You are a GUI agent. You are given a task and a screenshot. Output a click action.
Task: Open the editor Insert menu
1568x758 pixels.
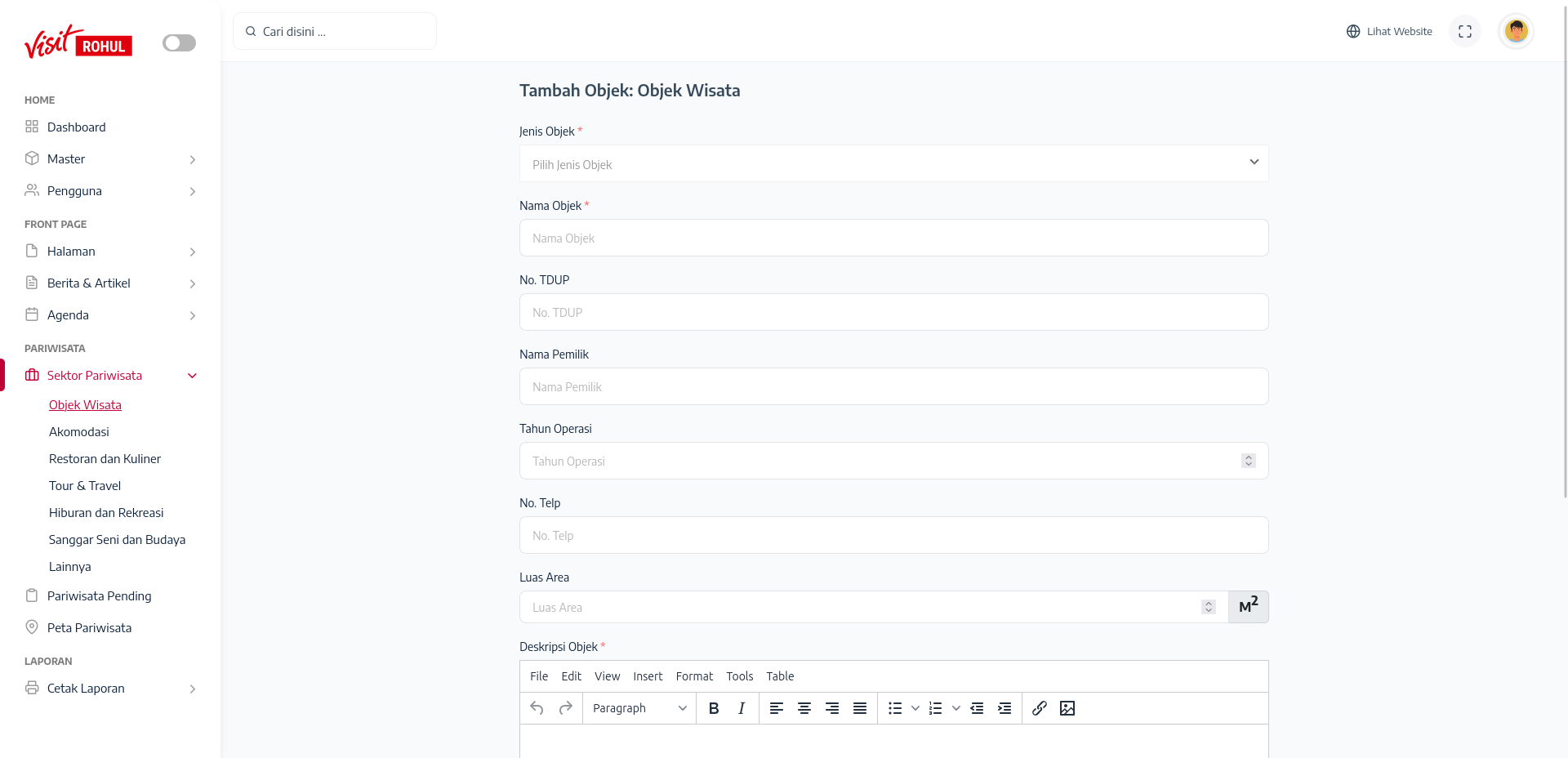point(648,676)
